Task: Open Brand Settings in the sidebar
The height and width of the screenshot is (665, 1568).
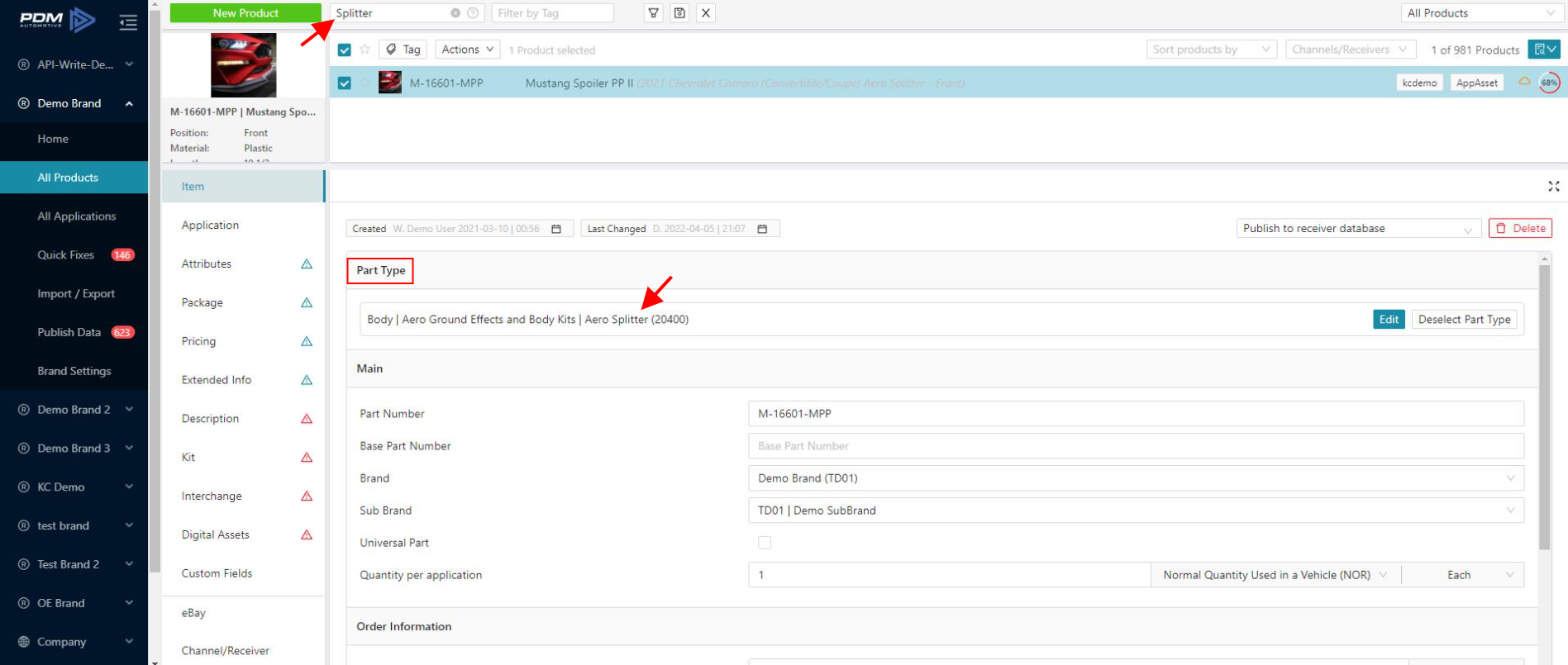Action: point(74,371)
